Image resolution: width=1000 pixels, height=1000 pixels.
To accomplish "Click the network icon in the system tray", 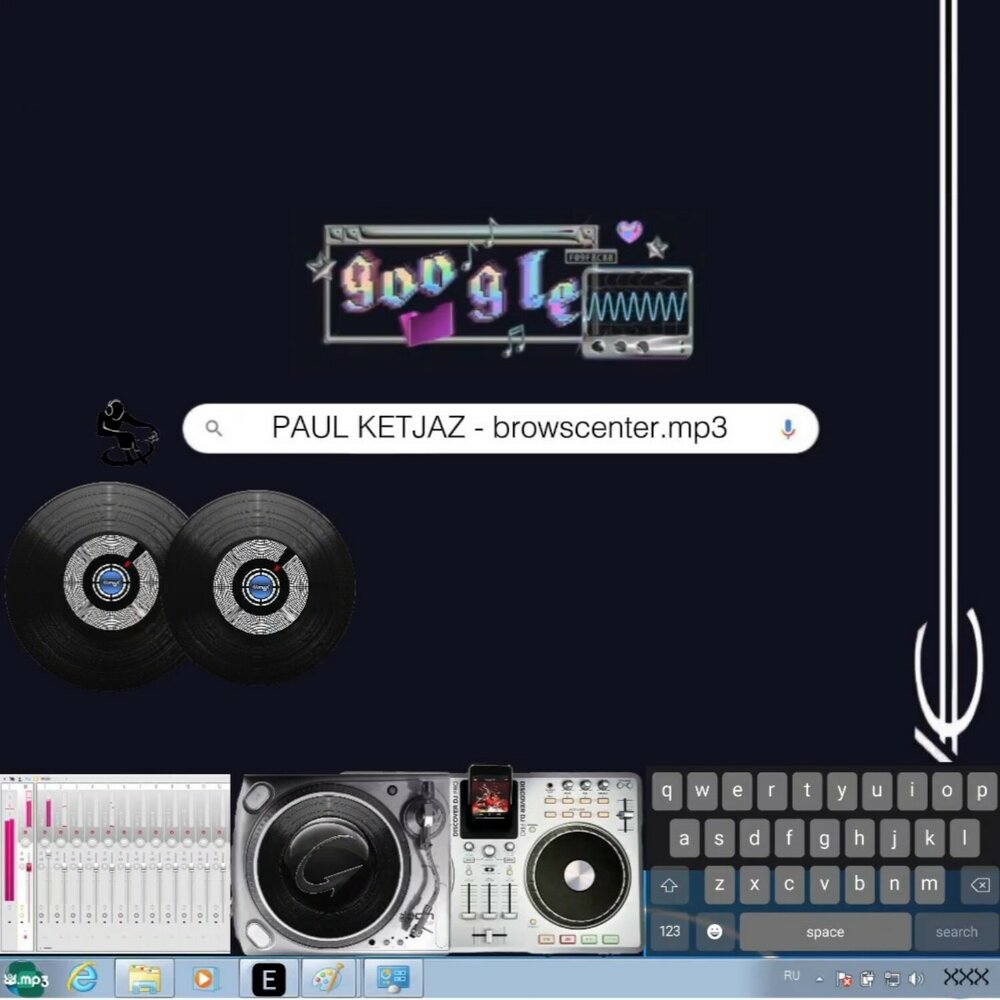I will tap(892, 980).
